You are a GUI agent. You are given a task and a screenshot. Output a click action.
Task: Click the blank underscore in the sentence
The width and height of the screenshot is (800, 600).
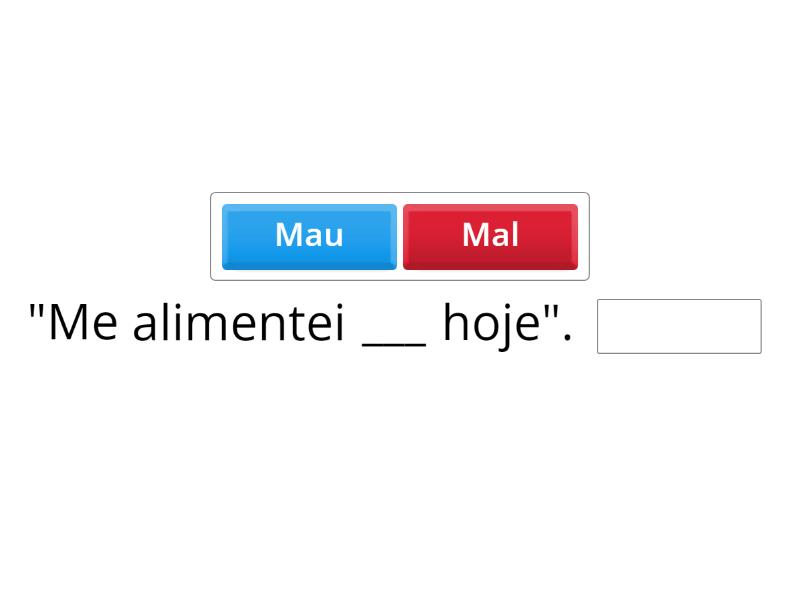[394, 338]
